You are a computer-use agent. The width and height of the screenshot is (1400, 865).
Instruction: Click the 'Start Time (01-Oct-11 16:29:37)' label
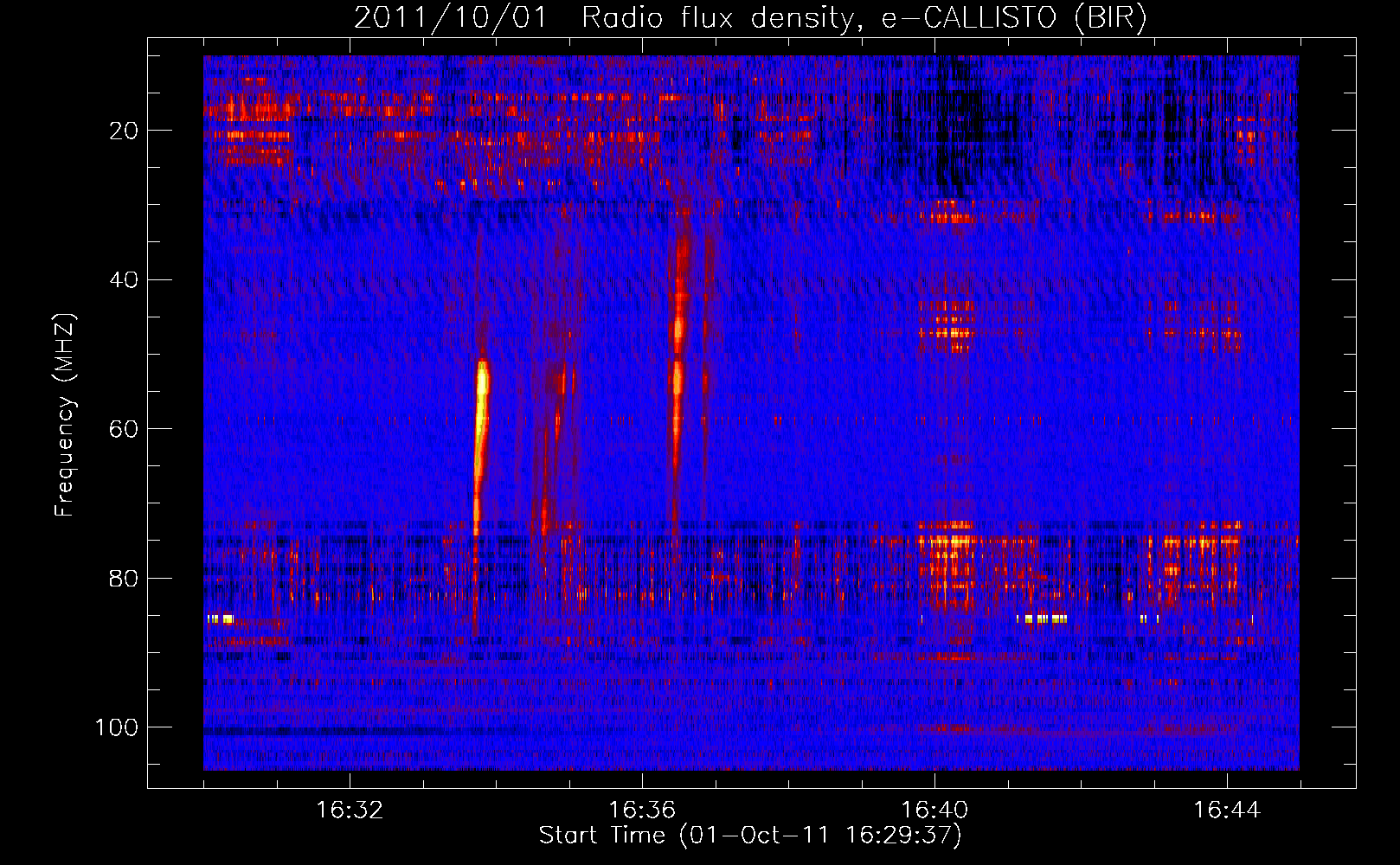pos(750,835)
